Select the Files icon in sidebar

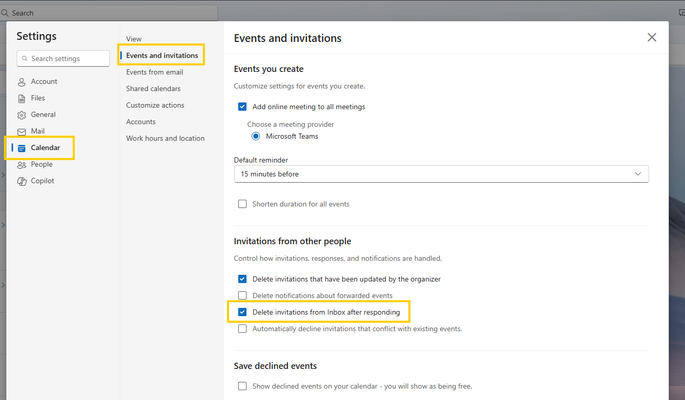[x=21, y=98]
